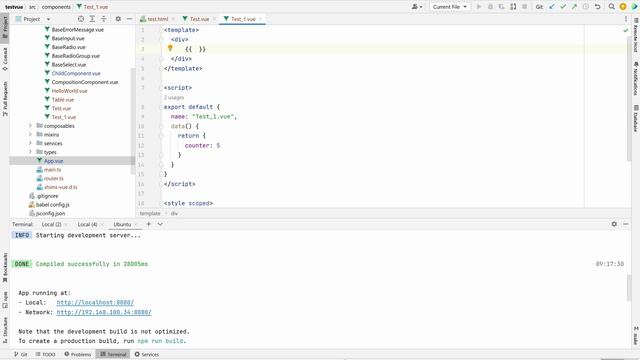Toggle the Notifications right sidebar button

636,78
